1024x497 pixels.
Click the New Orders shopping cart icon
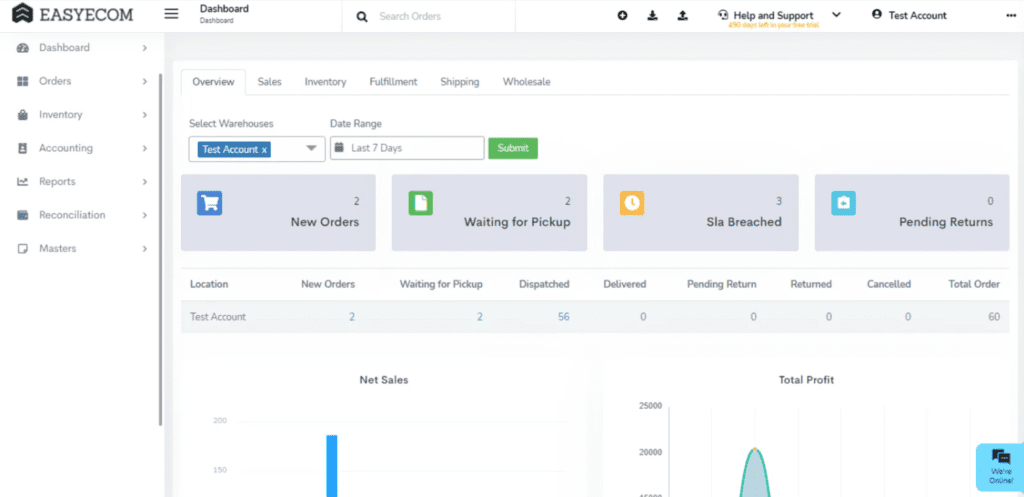coord(209,203)
